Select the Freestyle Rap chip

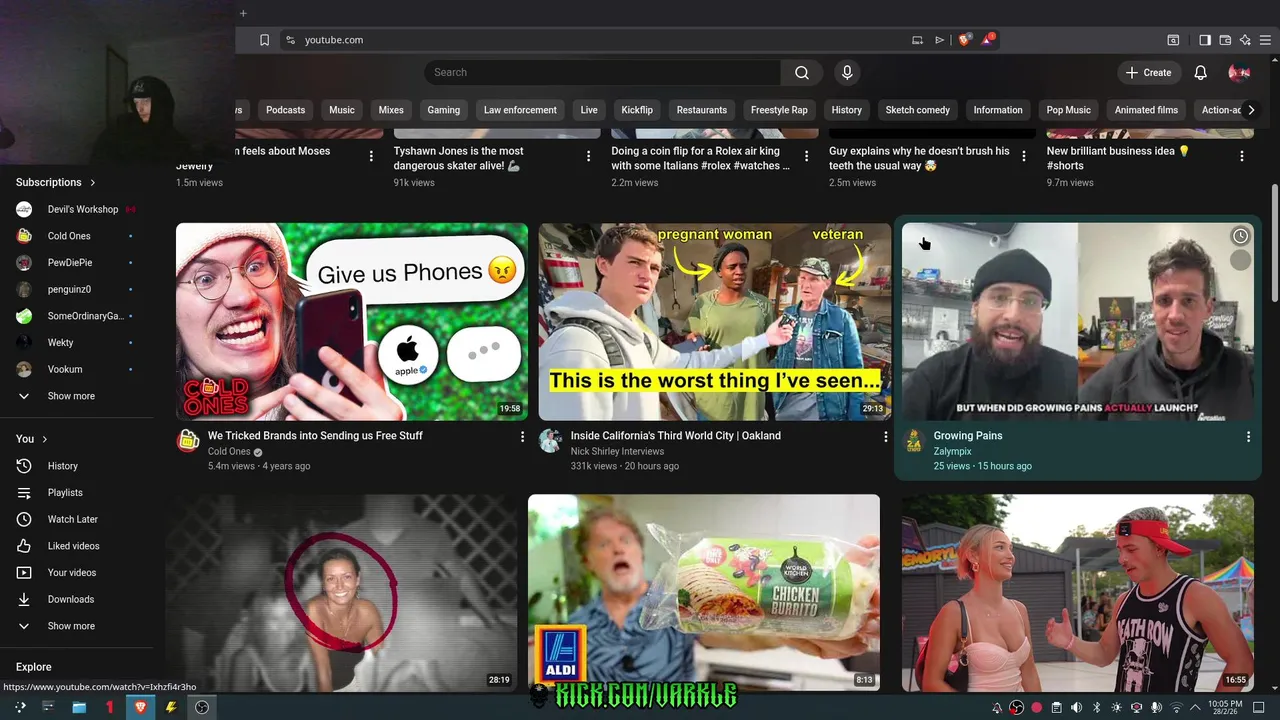779,110
